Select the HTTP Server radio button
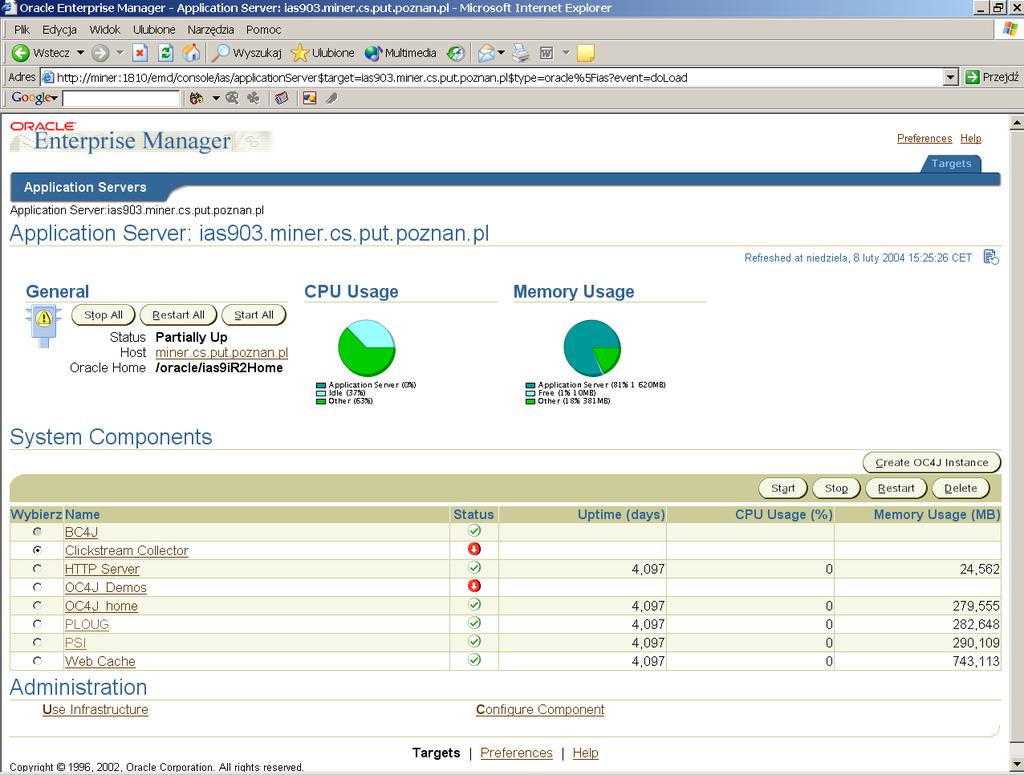Screen dimensions: 1024x775 (x=37, y=569)
